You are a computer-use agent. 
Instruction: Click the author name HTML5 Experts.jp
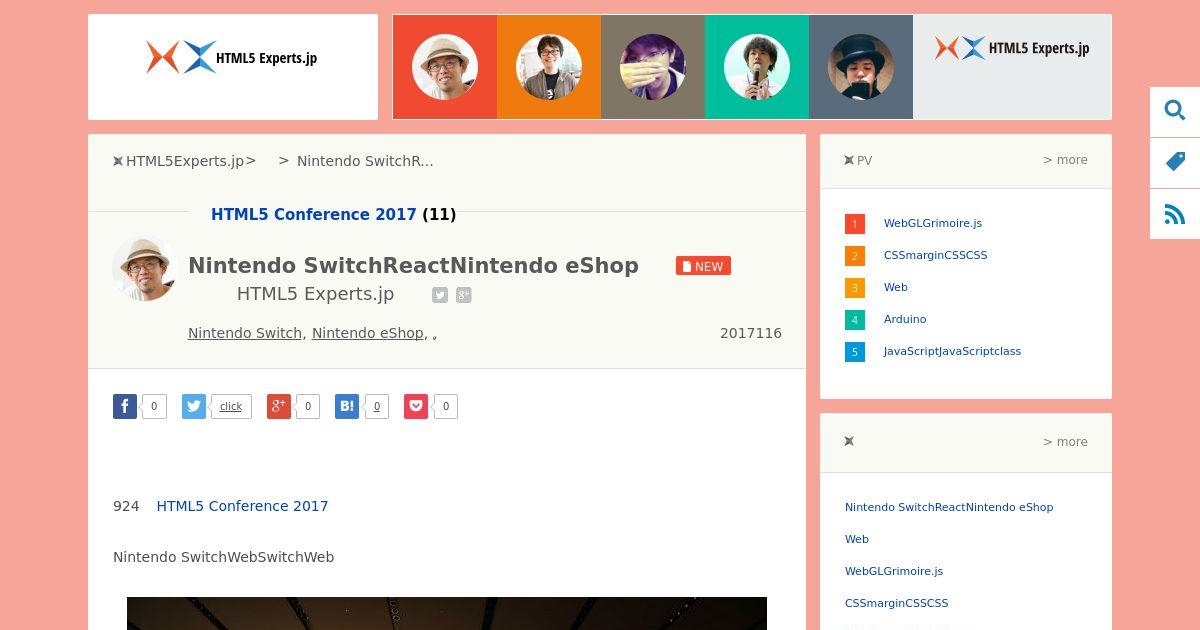click(x=315, y=294)
